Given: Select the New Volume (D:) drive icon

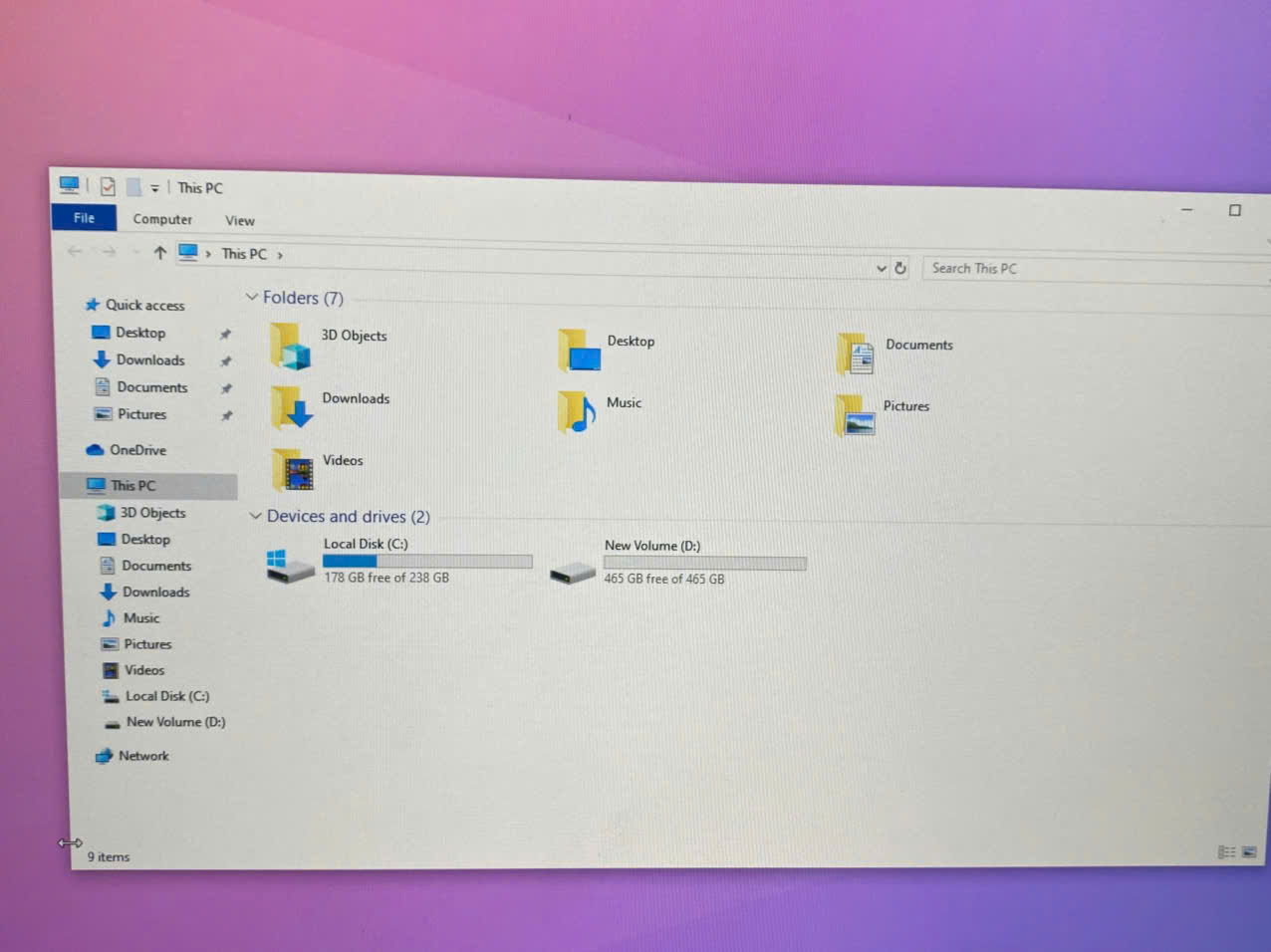Looking at the screenshot, I should 573,573.
